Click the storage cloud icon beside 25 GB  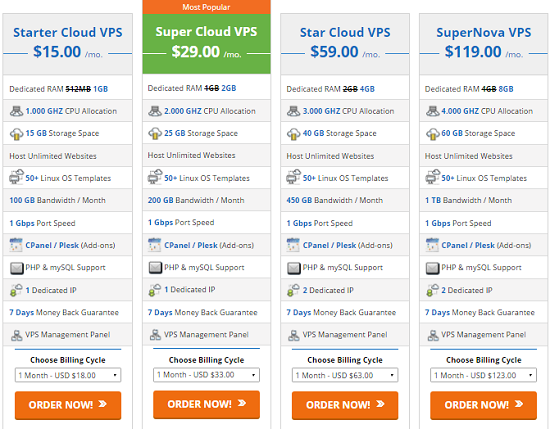click(x=155, y=134)
